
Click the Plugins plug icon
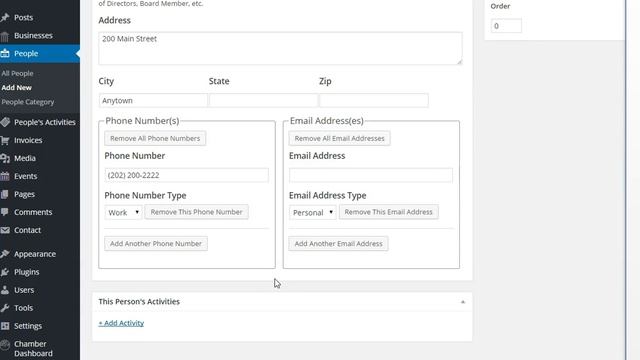coord(4,272)
